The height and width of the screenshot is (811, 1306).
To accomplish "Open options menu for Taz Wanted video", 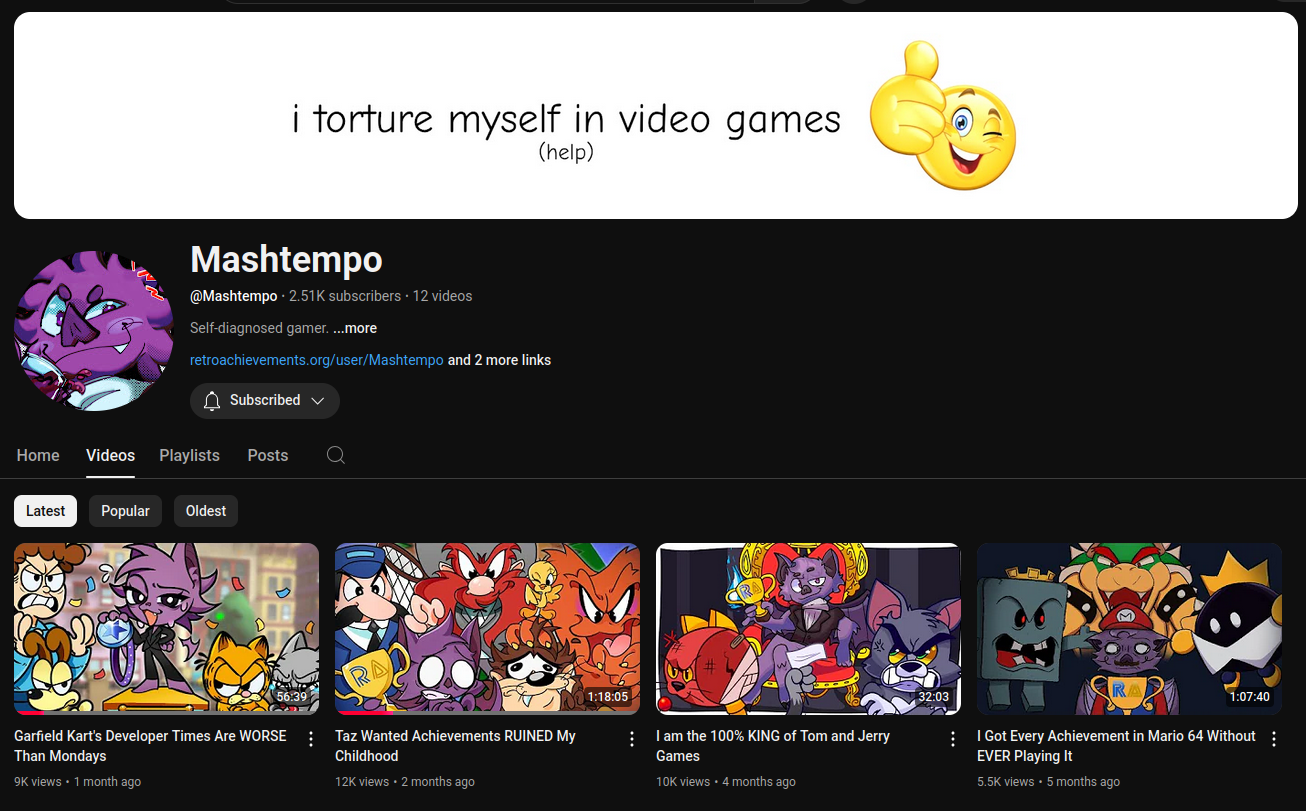I will tap(632, 739).
